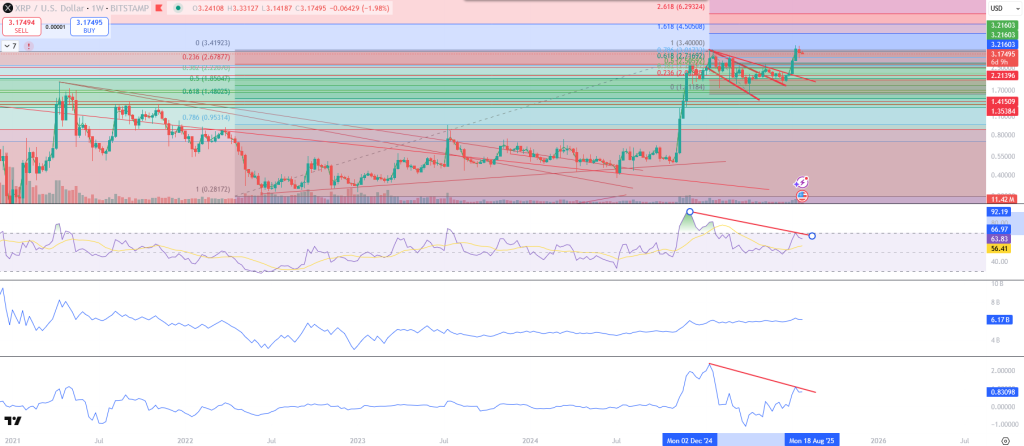The height and width of the screenshot is (446, 1024).
Task: Click the yellow 56.41 RSI average label
Action: click(998, 248)
